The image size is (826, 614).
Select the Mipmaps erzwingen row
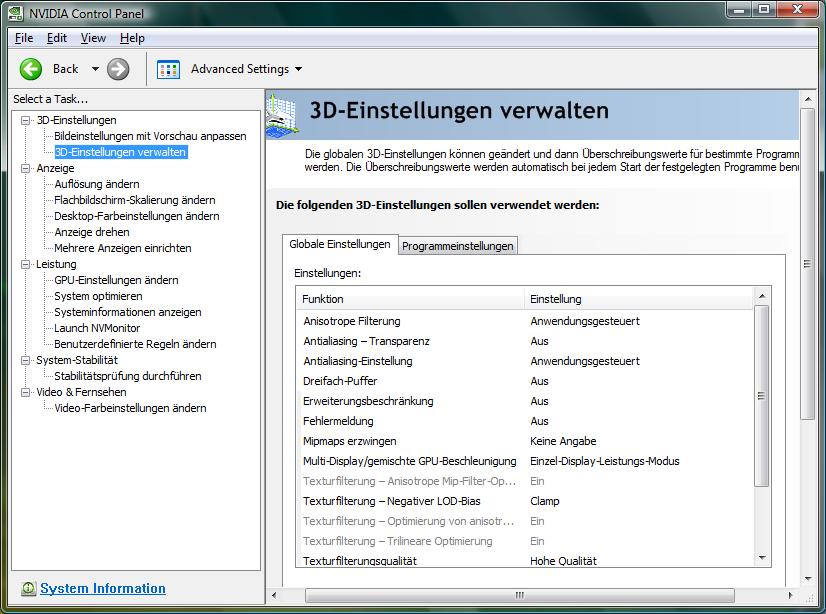pos(525,441)
